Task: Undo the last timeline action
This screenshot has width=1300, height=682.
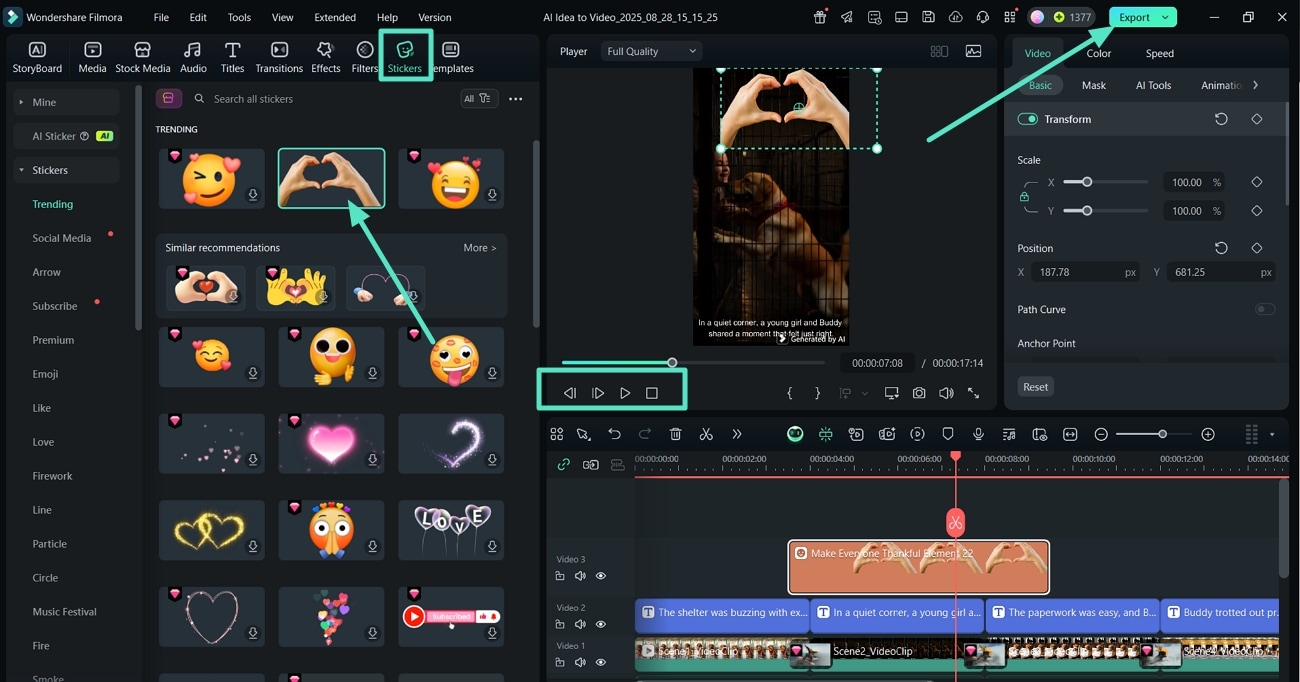Action: [614, 434]
